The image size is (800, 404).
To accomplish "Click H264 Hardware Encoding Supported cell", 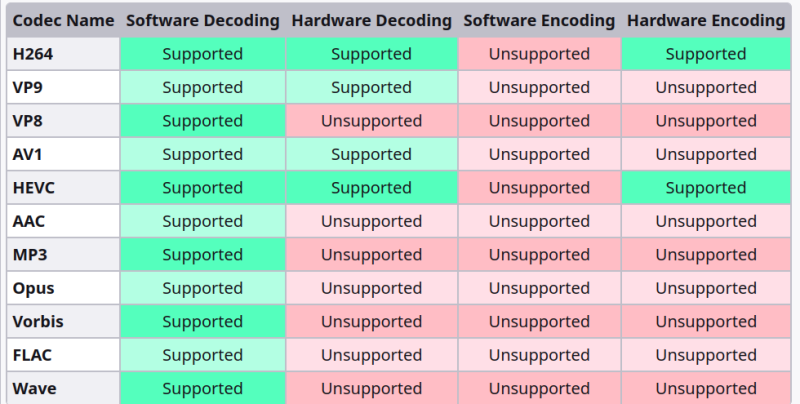I will [706, 54].
